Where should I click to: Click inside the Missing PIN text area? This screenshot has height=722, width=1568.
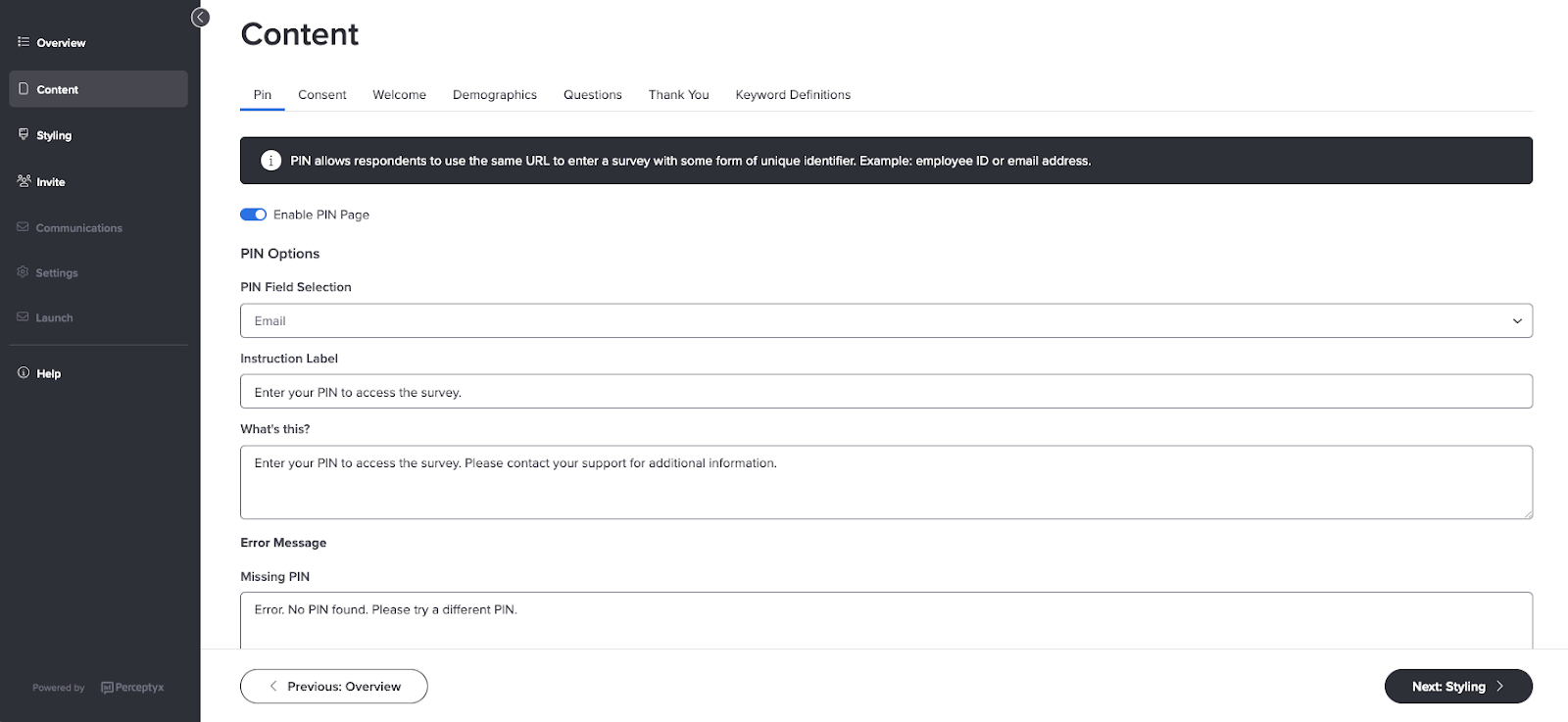tap(886, 620)
